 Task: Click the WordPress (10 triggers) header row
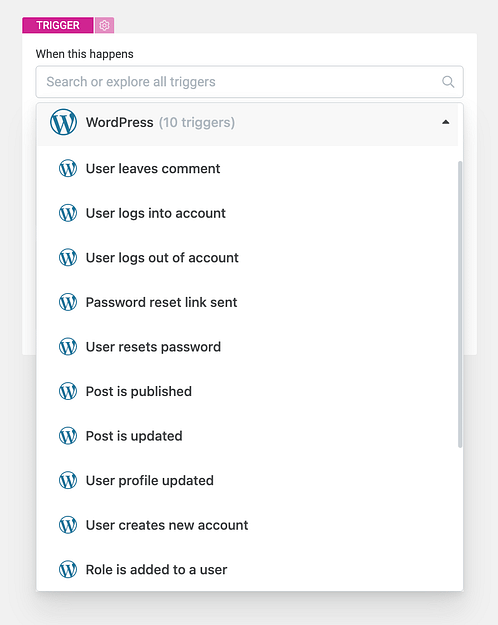tap(247, 122)
